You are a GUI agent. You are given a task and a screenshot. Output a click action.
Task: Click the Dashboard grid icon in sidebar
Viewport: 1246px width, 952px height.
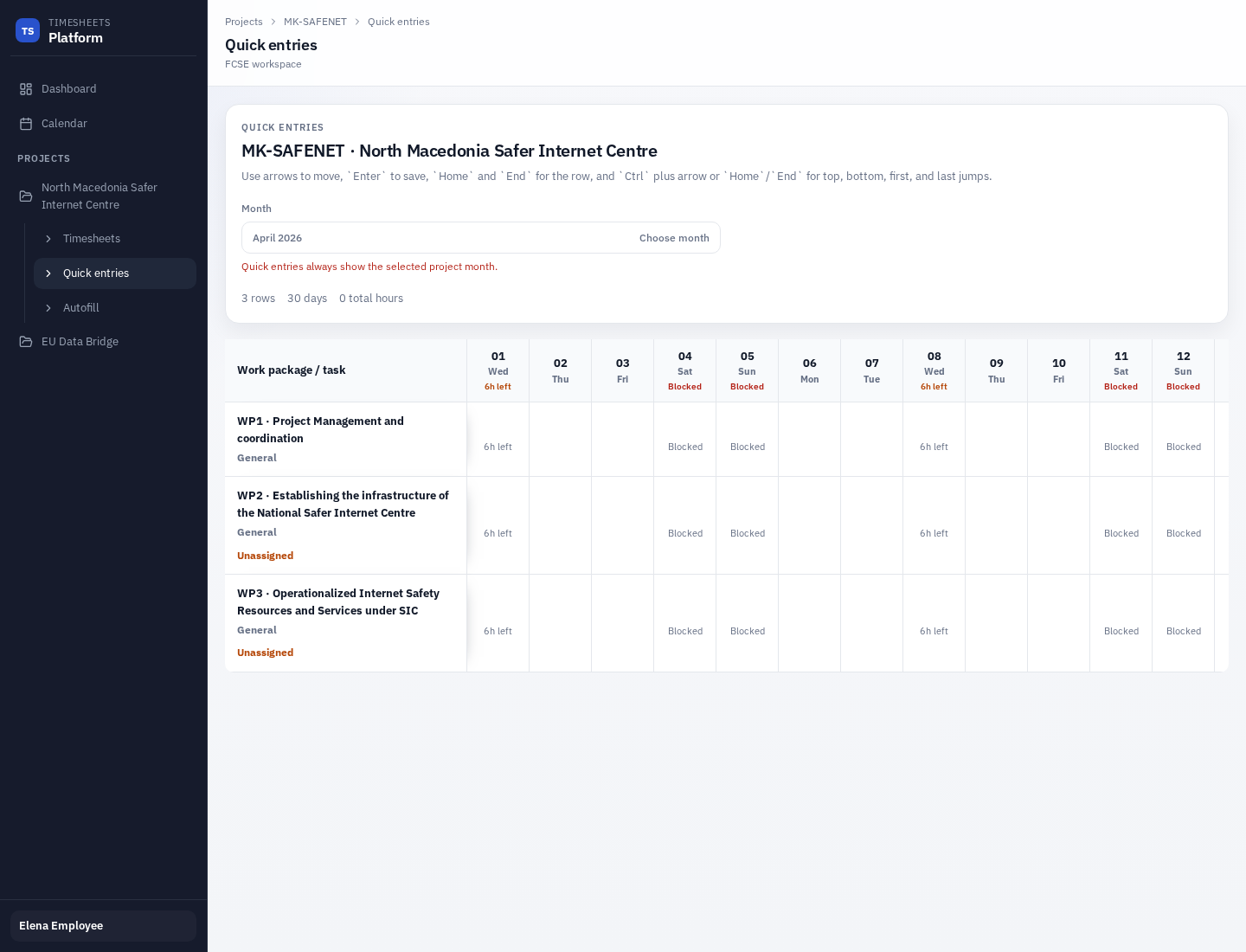[x=26, y=88]
